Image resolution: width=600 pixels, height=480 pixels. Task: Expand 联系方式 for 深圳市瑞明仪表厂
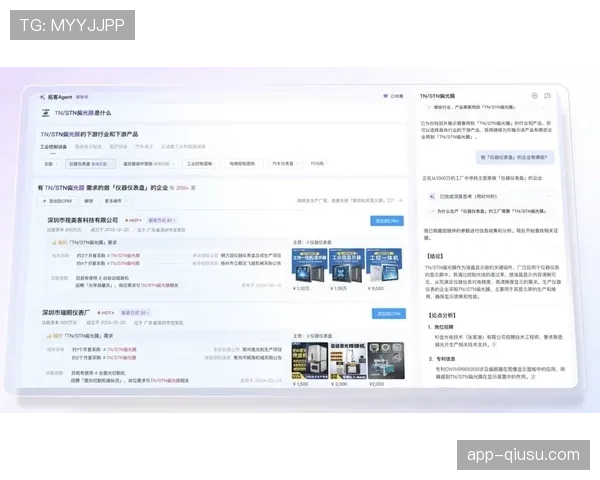point(136,313)
